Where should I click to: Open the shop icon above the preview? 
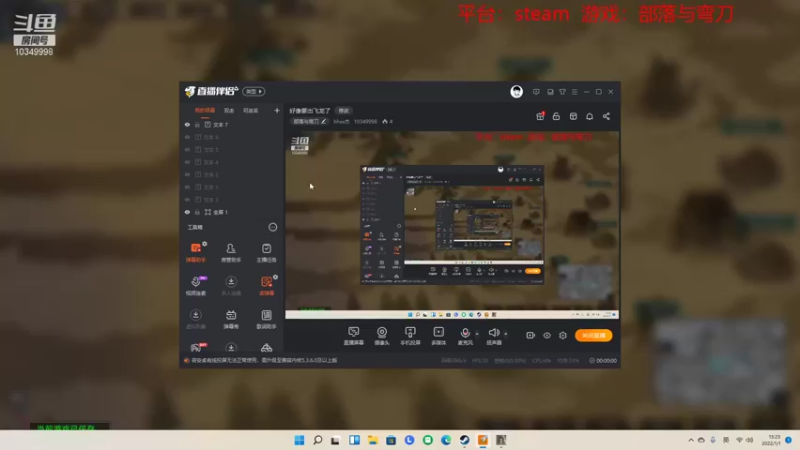[573, 116]
